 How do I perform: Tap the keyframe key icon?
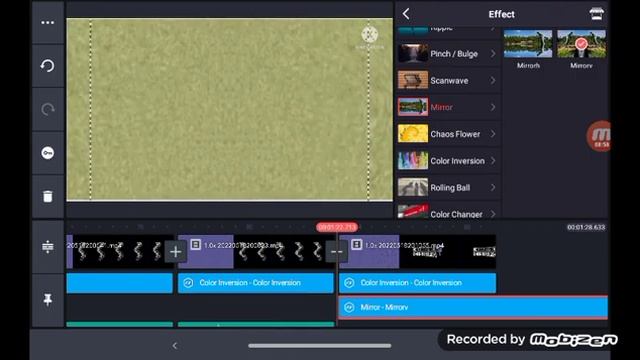pyautogui.click(x=48, y=153)
